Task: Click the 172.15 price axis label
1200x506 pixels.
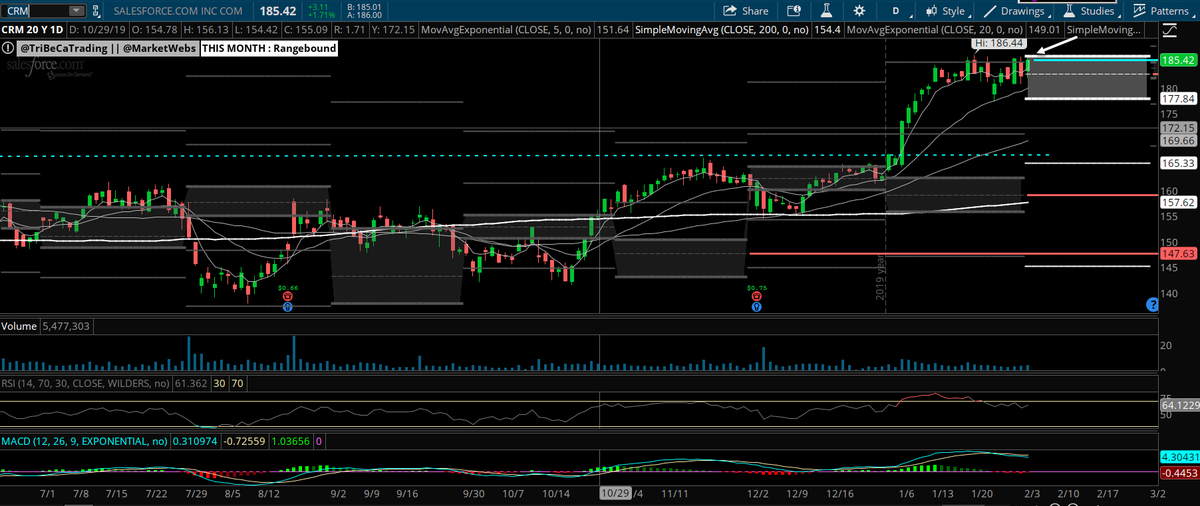Action: 1179,129
